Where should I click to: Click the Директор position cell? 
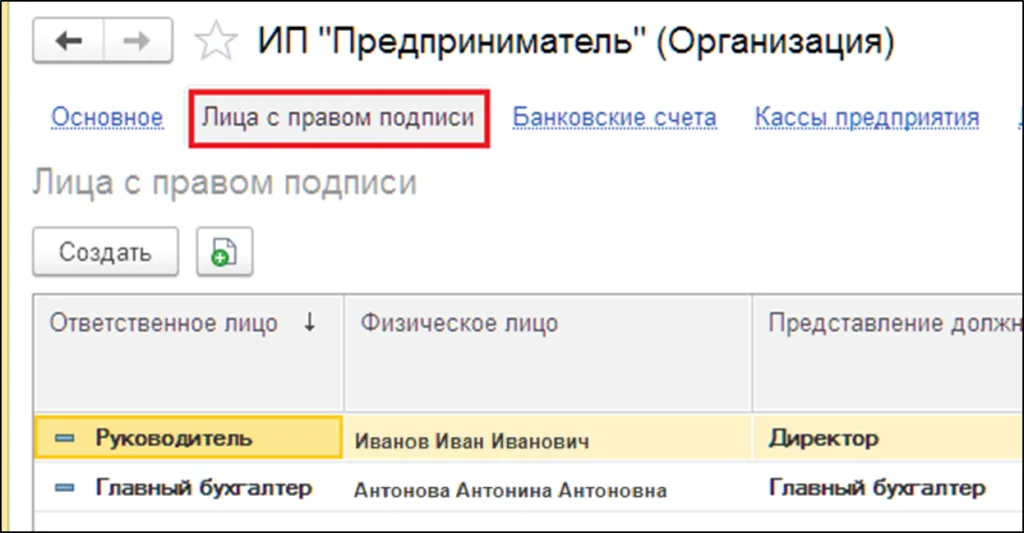[x=823, y=438]
